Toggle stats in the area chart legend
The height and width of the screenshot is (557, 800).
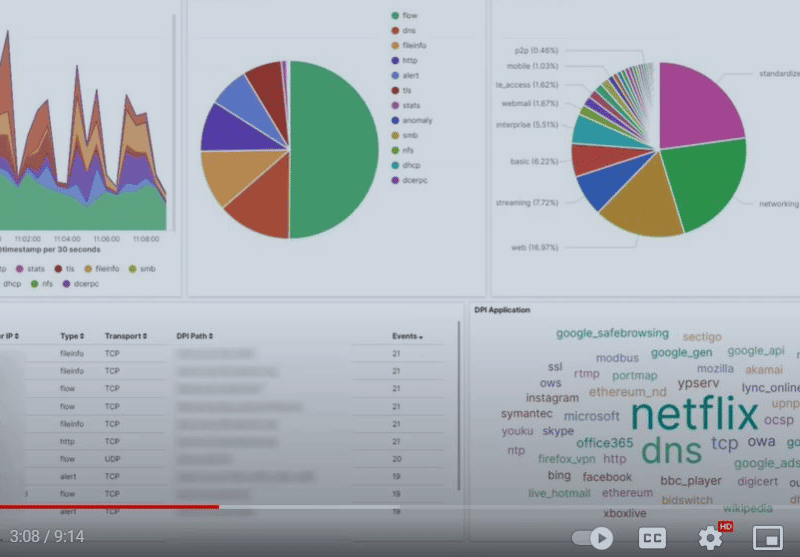30,269
